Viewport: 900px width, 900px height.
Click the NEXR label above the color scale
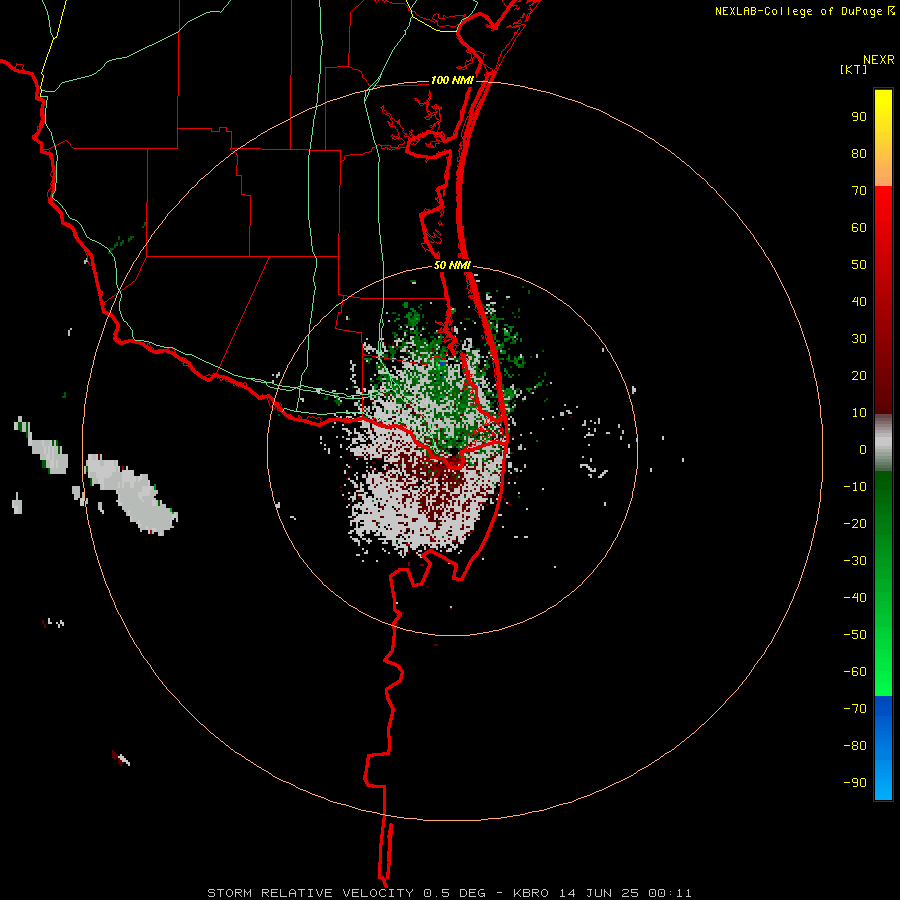pos(879,60)
